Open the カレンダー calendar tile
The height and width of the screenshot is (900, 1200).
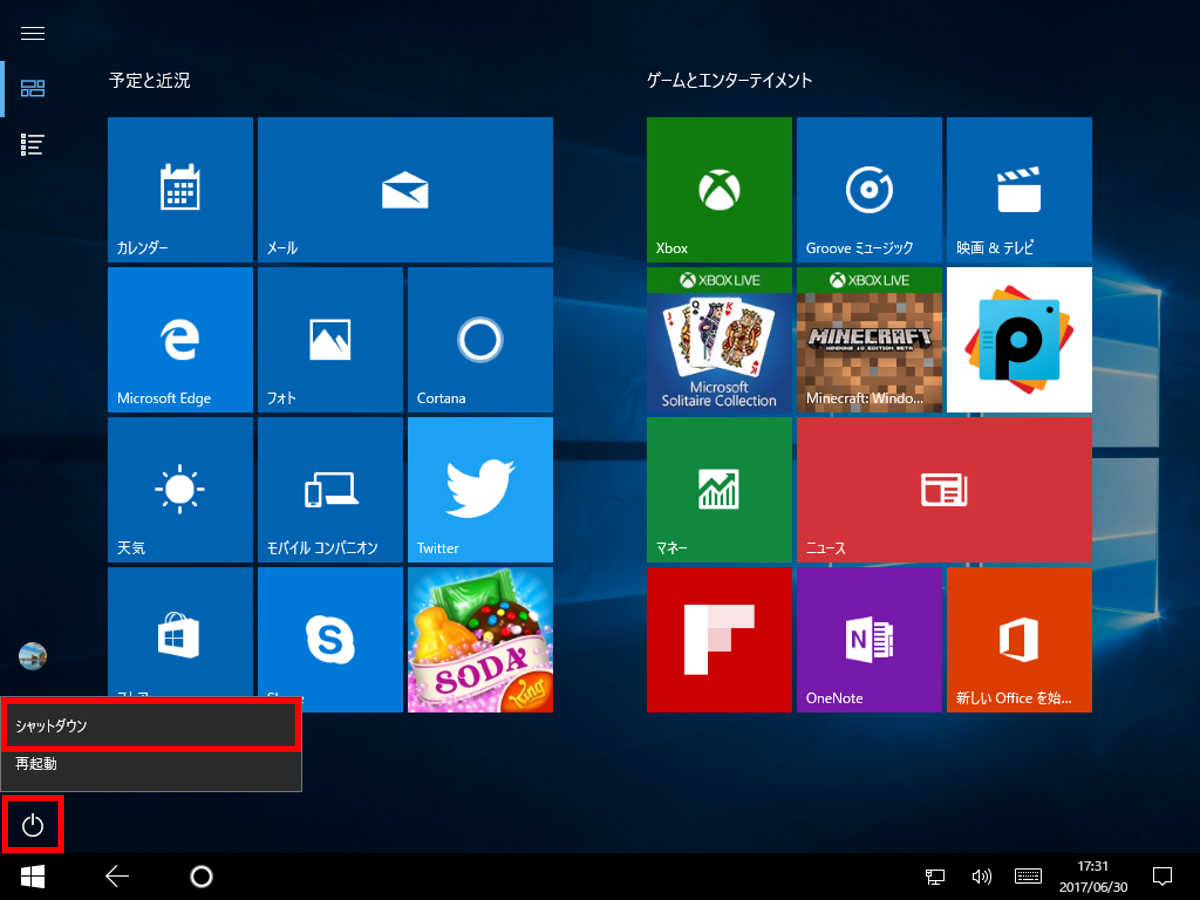click(180, 190)
